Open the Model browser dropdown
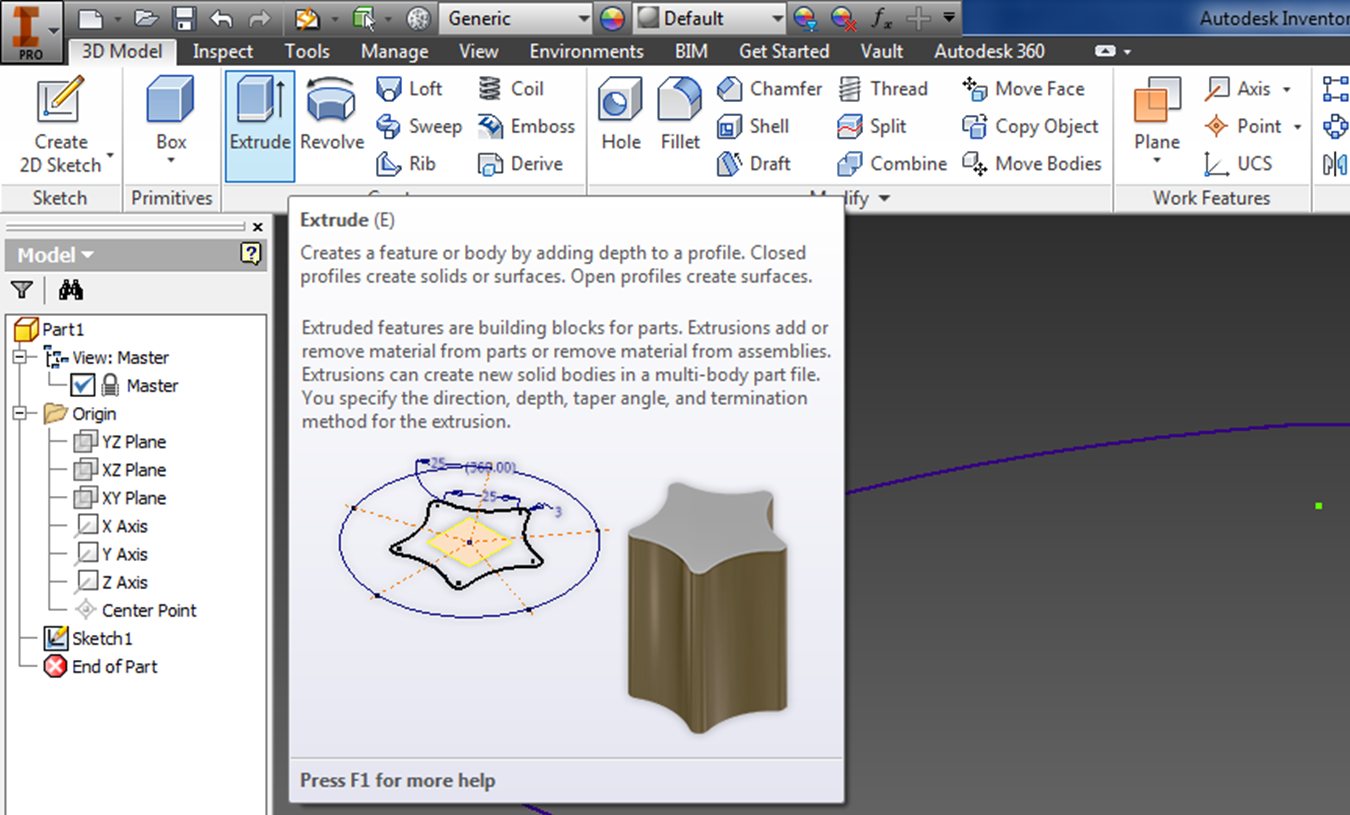This screenshot has height=815, width=1350. pos(55,255)
